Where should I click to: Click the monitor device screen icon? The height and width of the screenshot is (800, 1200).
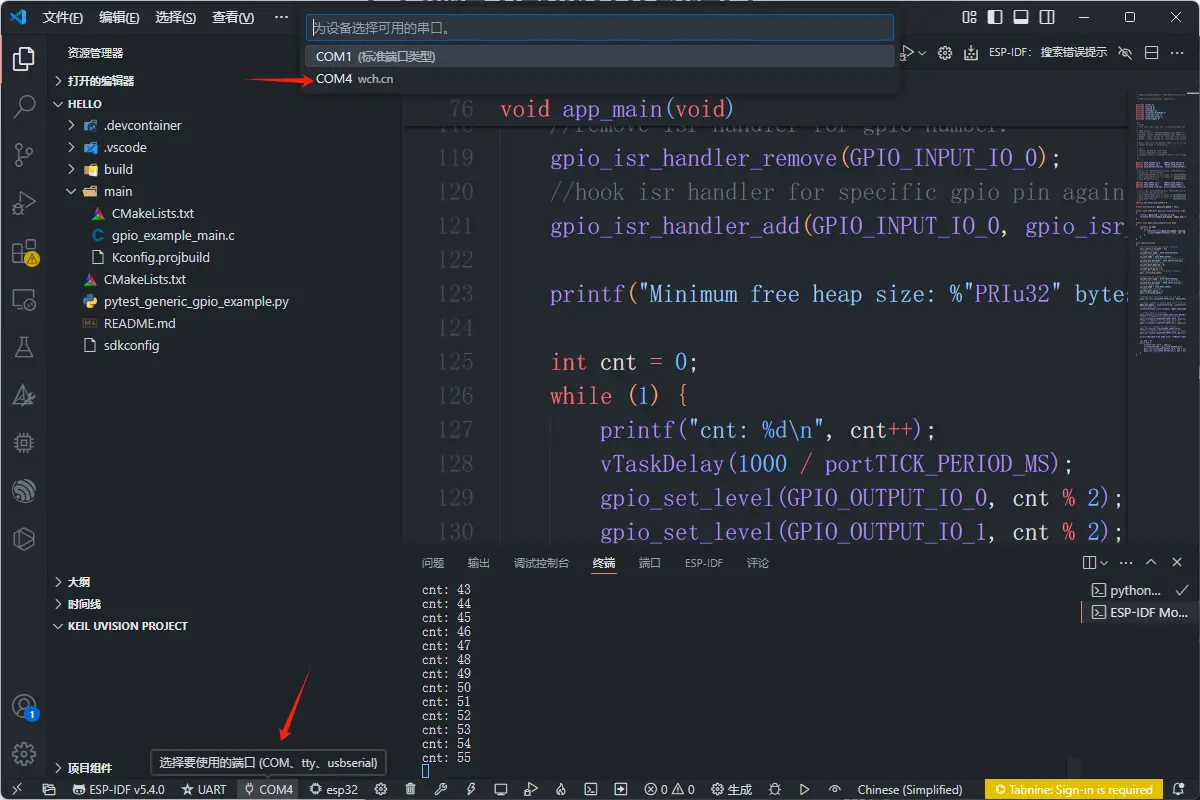501,789
